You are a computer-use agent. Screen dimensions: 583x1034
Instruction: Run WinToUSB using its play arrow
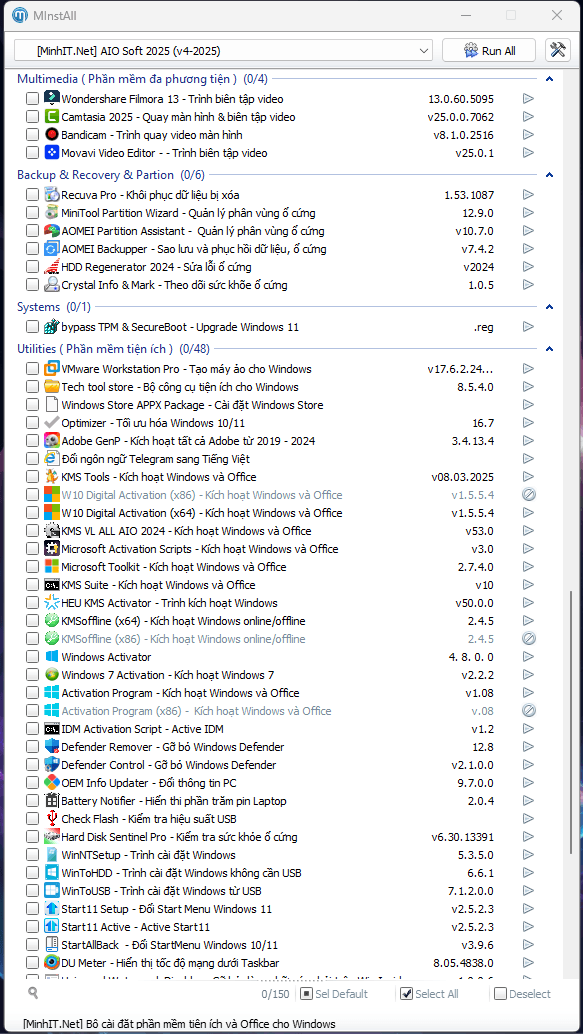coord(528,891)
